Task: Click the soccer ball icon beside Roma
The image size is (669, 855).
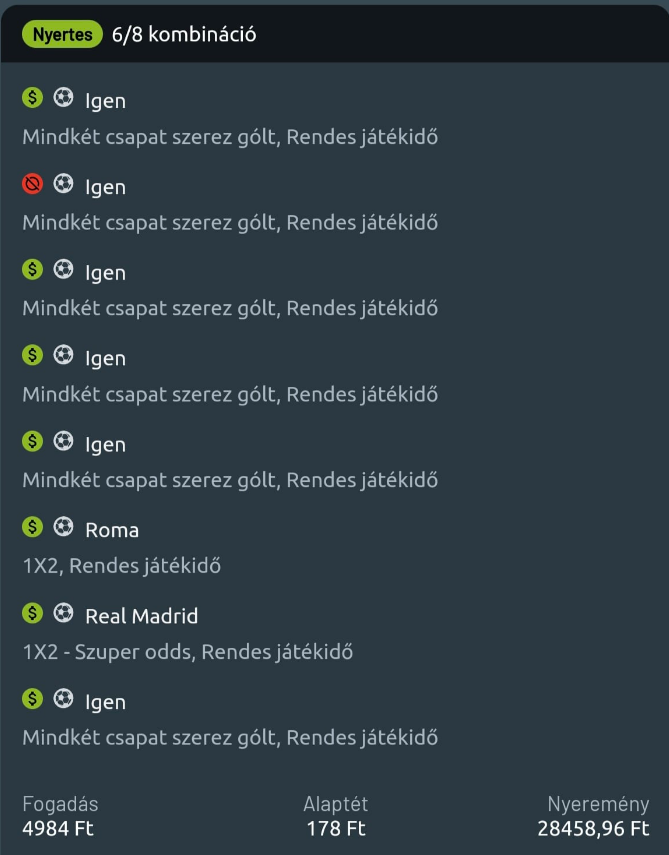Action: [x=63, y=527]
